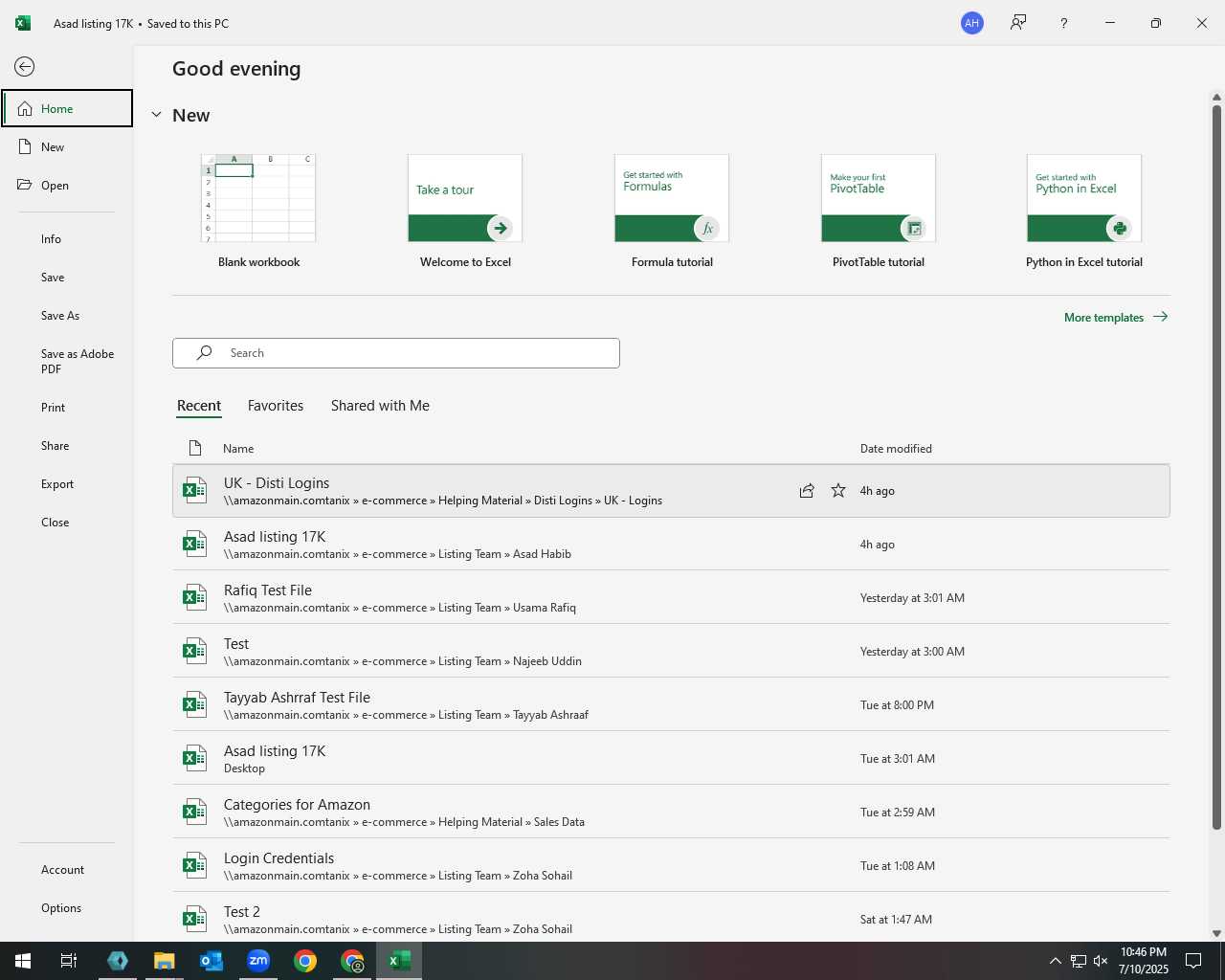Create a Blank workbook
The image size is (1225, 980).
258,212
